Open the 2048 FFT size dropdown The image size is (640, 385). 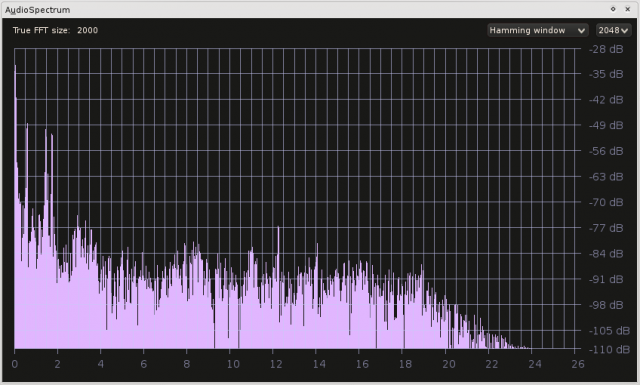[613, 30]
